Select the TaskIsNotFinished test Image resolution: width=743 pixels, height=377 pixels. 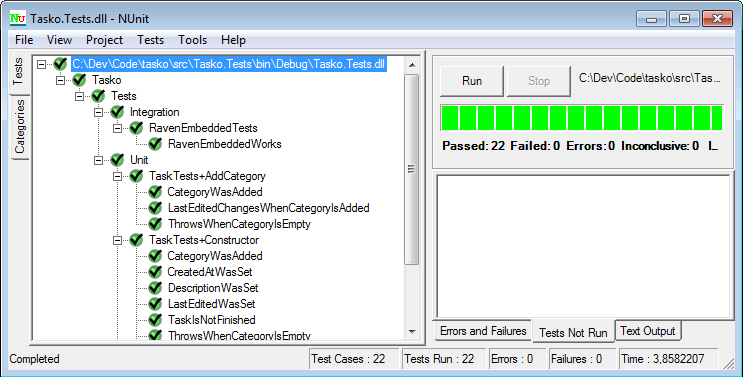(212, 320)
